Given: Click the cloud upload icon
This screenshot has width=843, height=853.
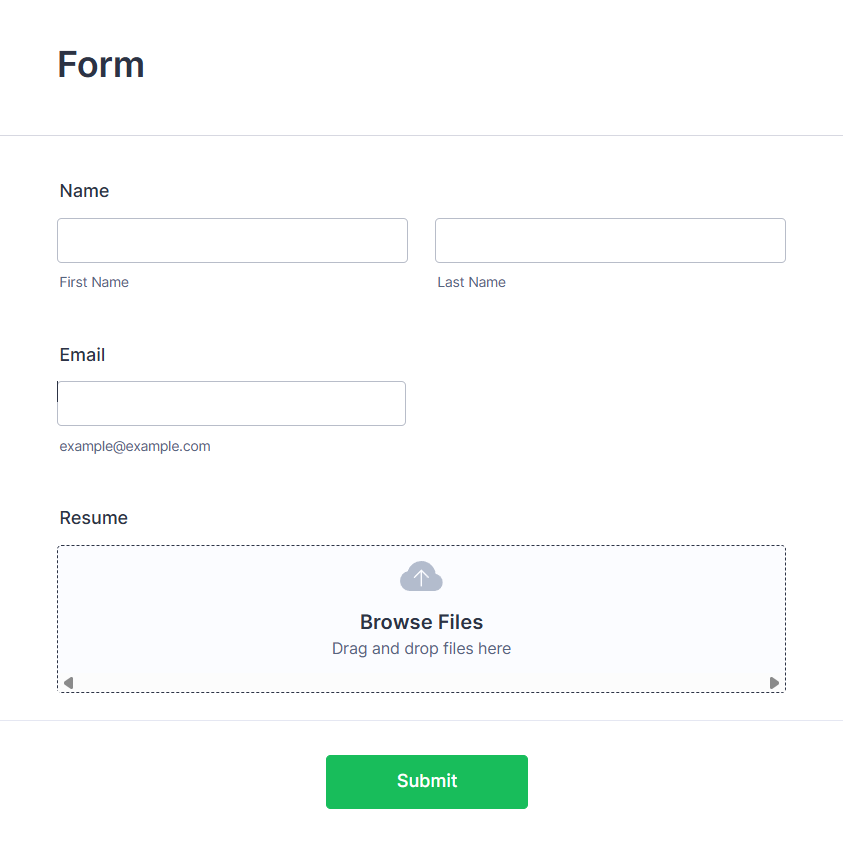Looking at the screenshot, I should coord(421,577).
